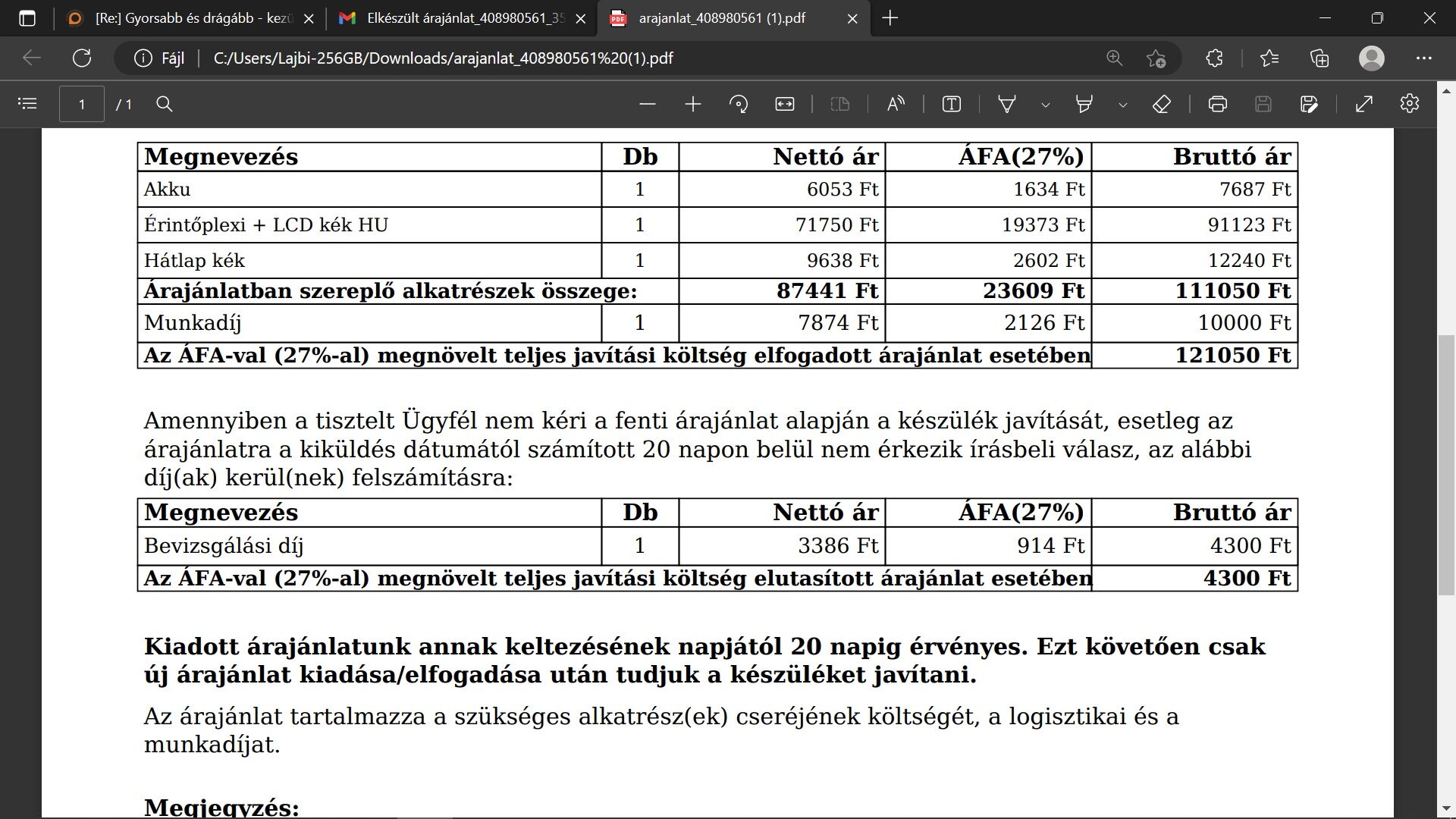Switch to the '[Re:] Gyorsabb és drágább' tab
1456x819 pixels.
click(x=191, y=18)
